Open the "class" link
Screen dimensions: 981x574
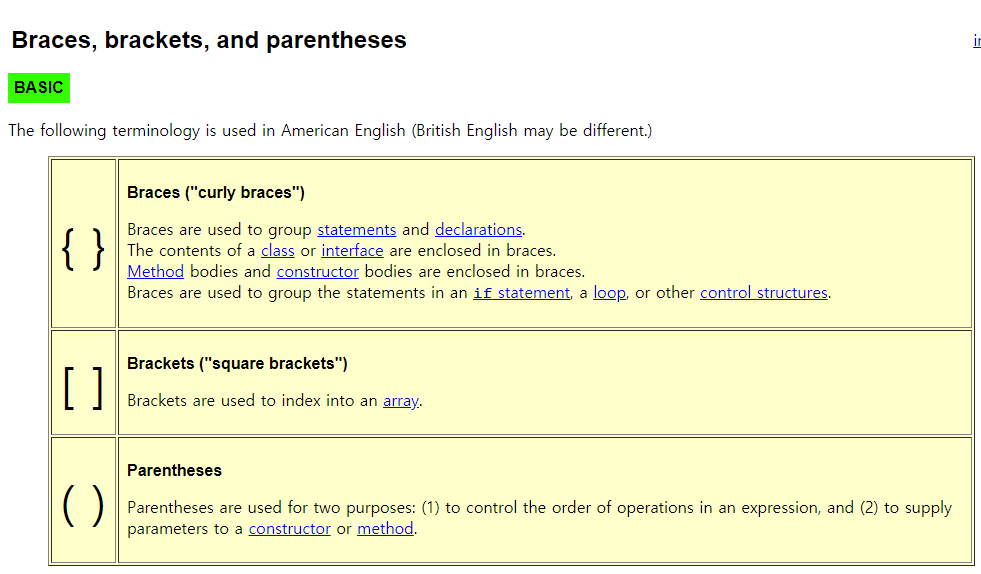[277, 251]
